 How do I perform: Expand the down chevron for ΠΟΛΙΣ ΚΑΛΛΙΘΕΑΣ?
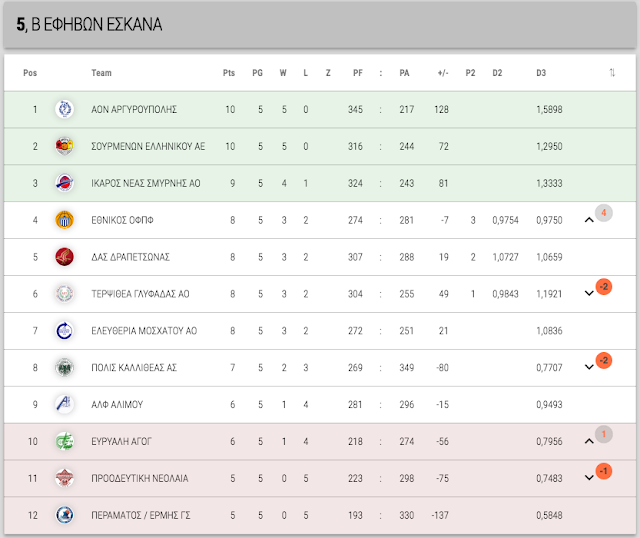coord(589,367)
